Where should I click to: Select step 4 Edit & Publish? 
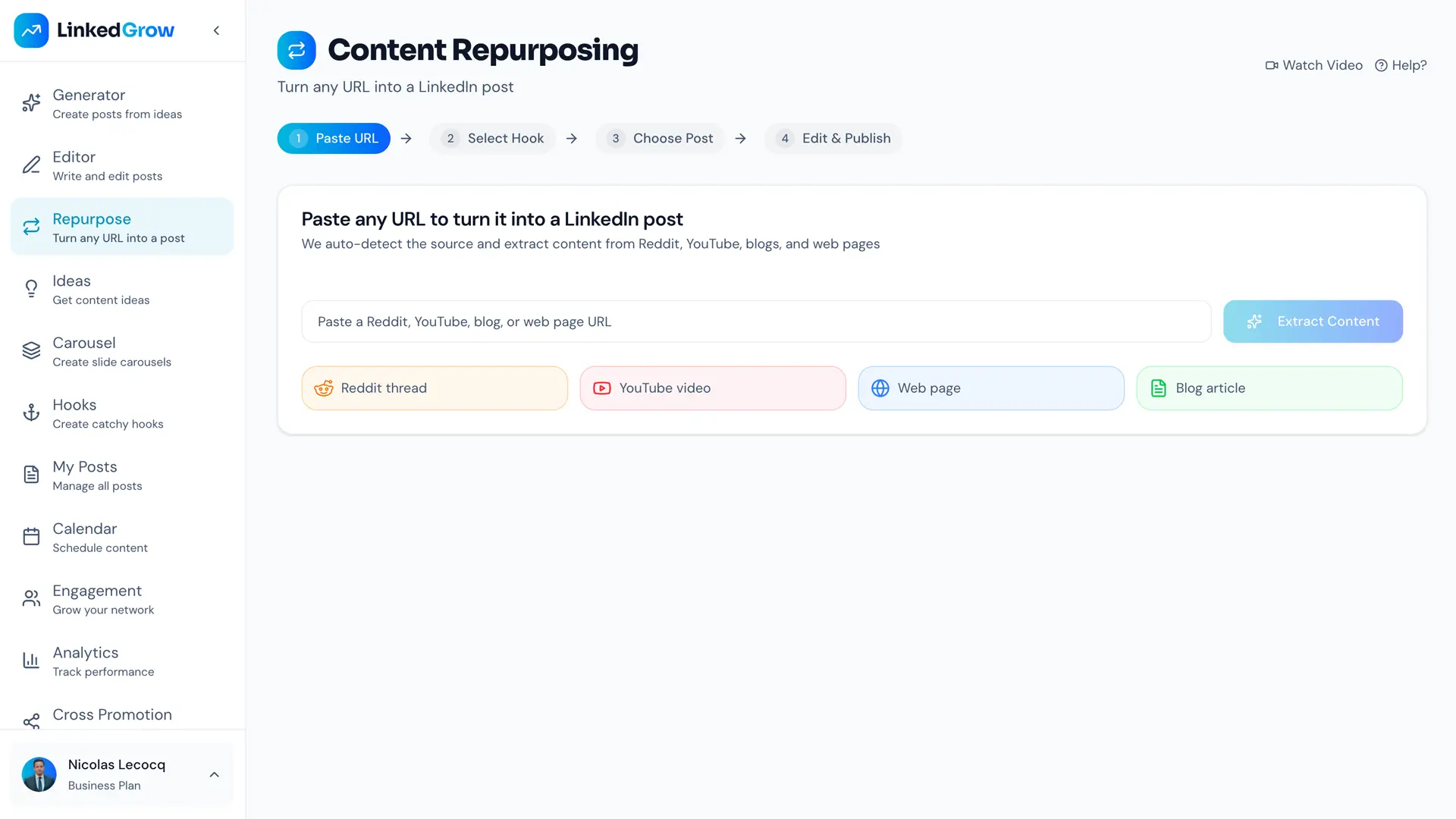(x=833, y=138)
